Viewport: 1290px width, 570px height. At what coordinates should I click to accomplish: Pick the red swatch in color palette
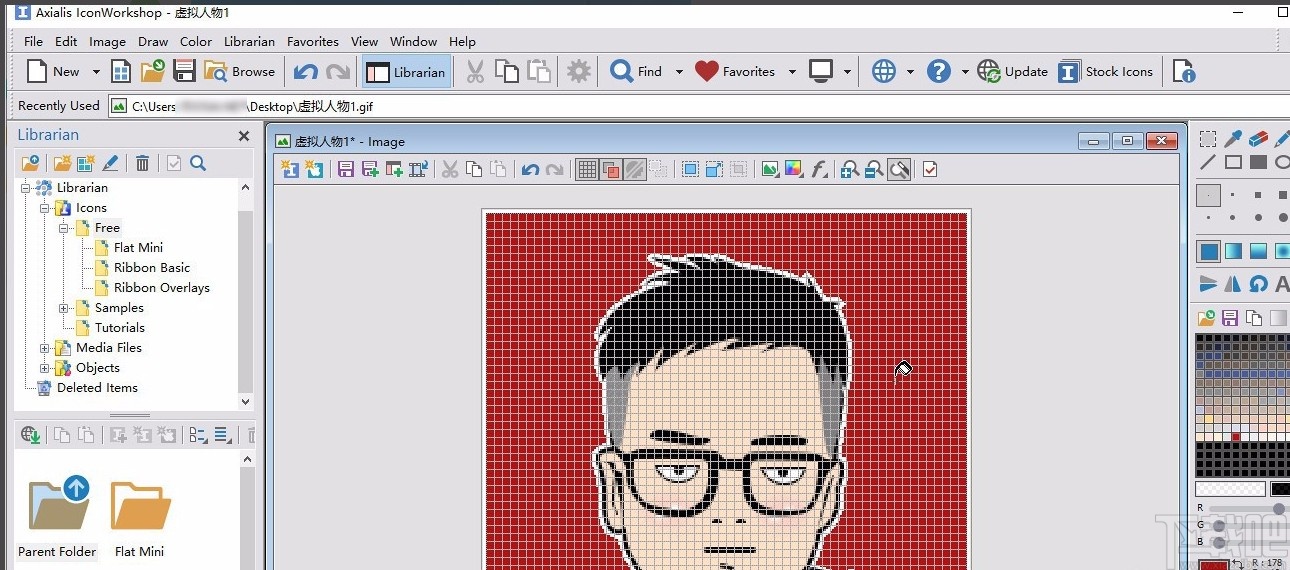click(x=1236, y=436)
